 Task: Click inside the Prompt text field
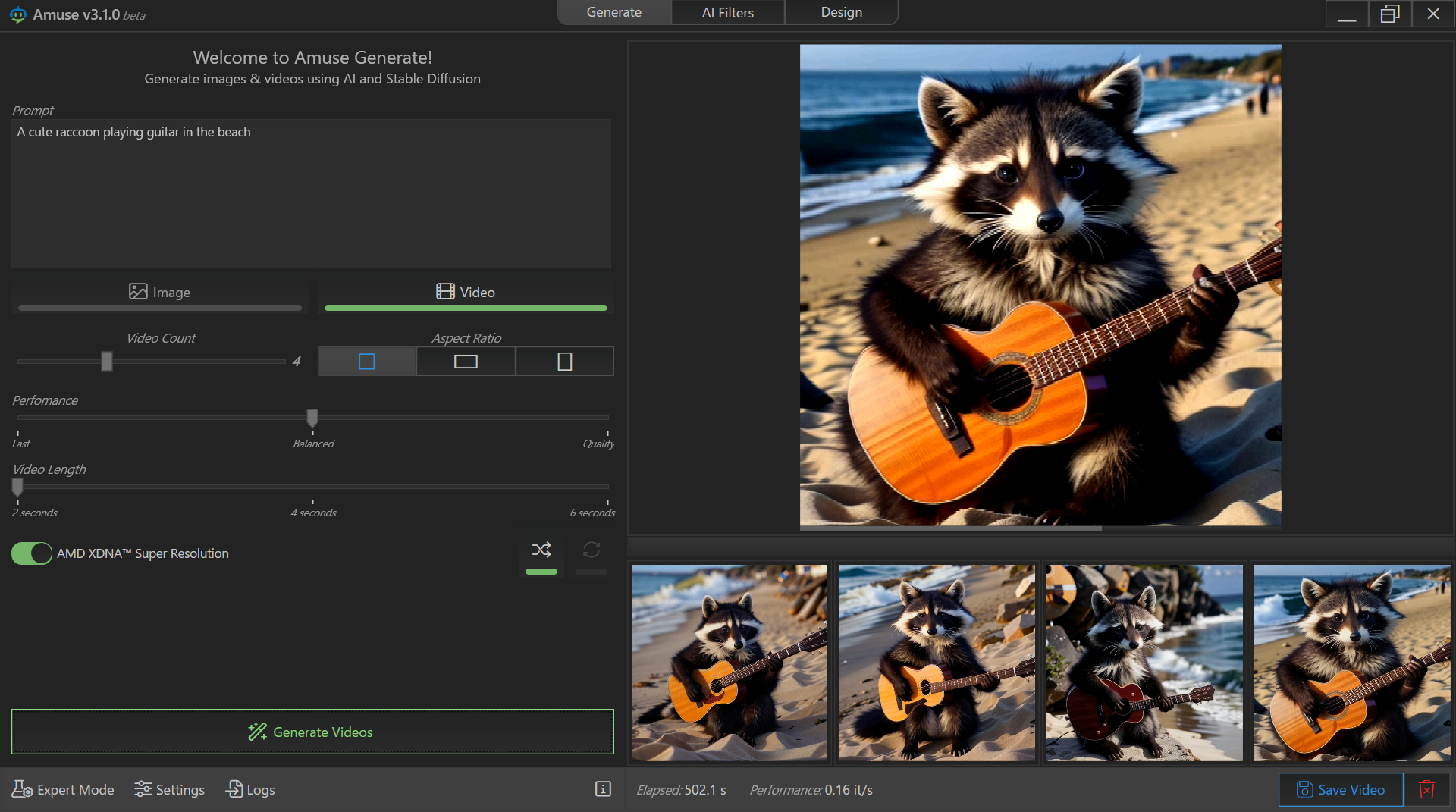[x=311, y=193]
